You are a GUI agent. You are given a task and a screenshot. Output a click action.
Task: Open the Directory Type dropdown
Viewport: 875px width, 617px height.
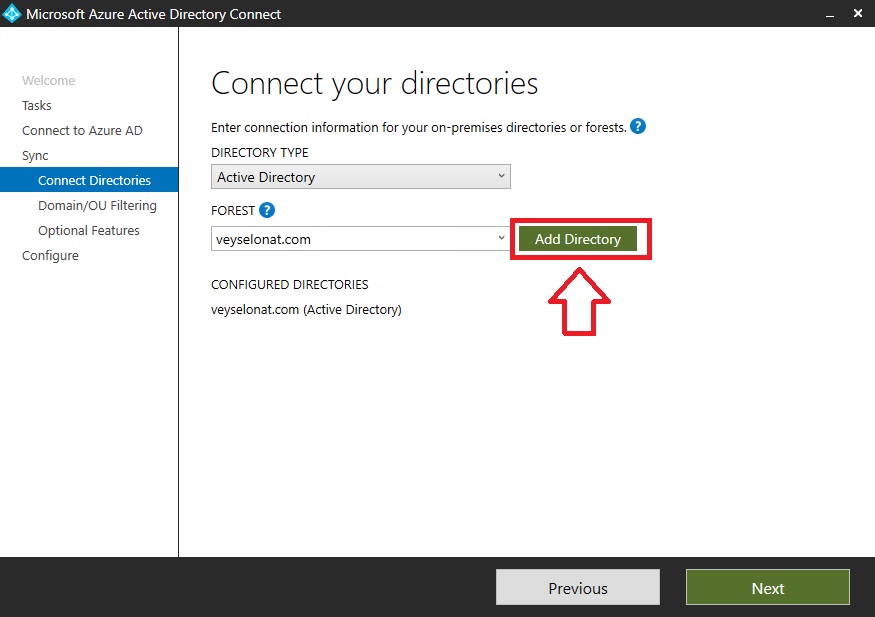[360, 177]
